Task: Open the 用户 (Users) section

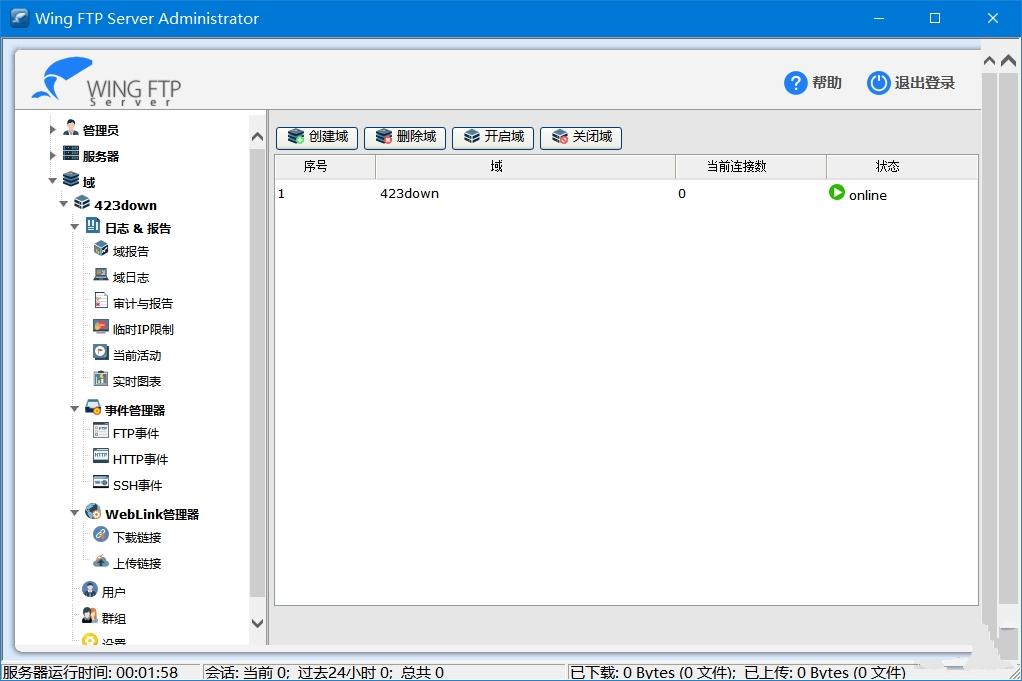Action: tap(115, 591)
